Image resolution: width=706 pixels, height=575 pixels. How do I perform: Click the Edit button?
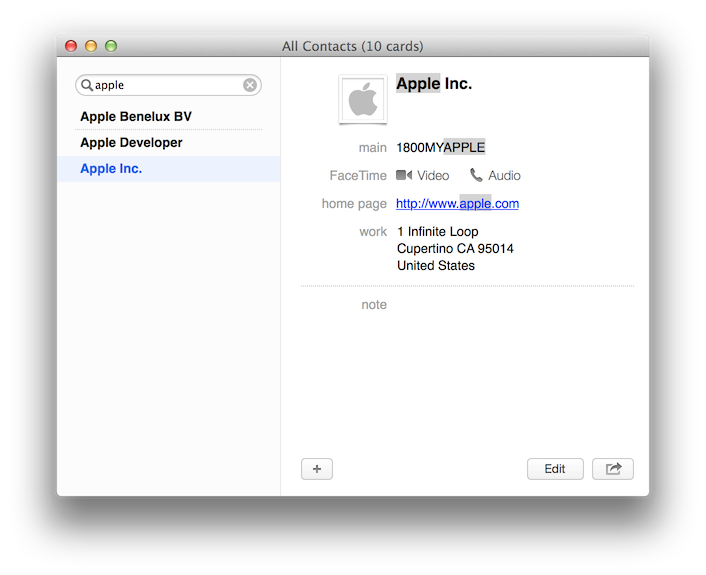(555, 469)
